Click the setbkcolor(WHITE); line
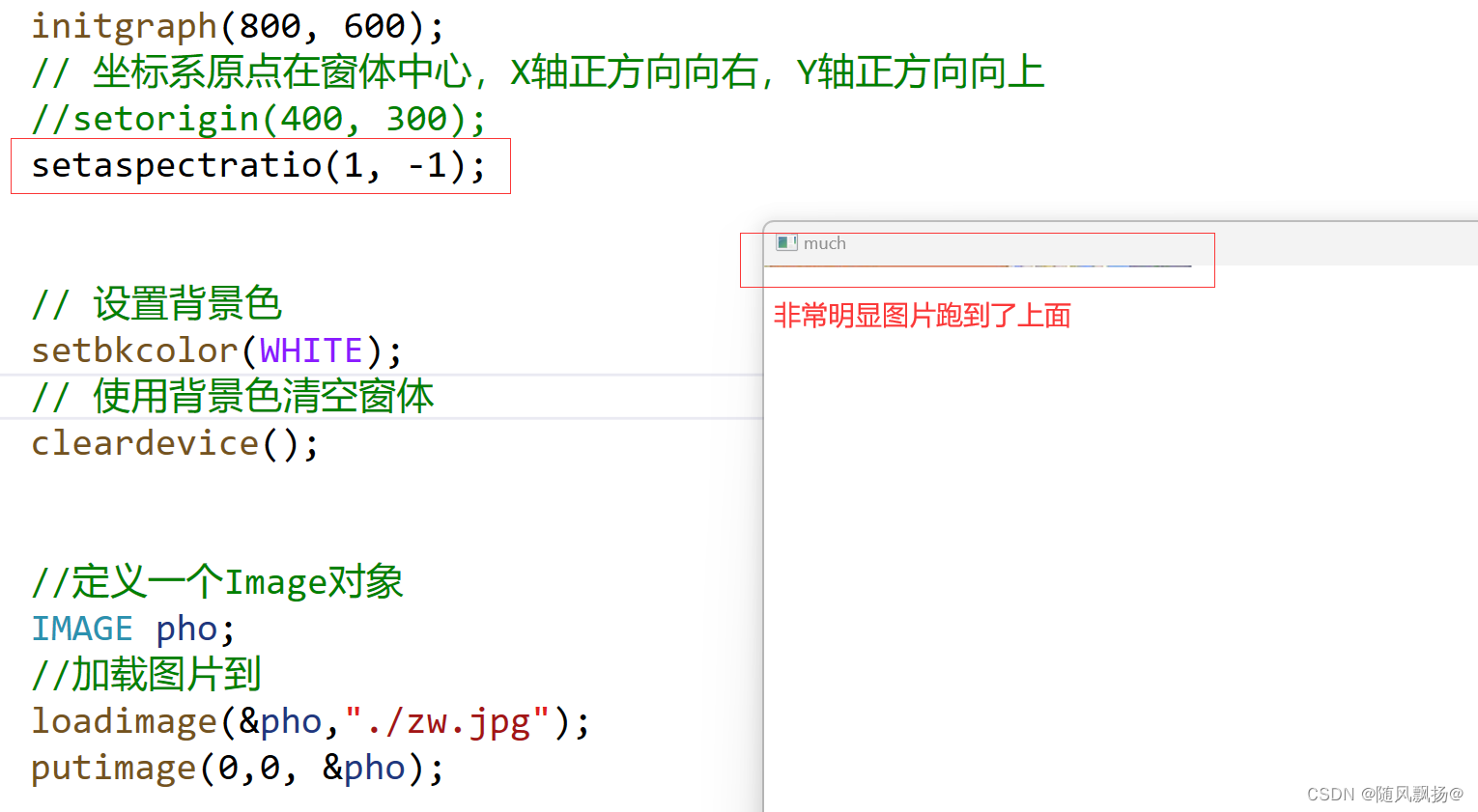The width and height of the screenshot is (1478, 812). [216, 350]
